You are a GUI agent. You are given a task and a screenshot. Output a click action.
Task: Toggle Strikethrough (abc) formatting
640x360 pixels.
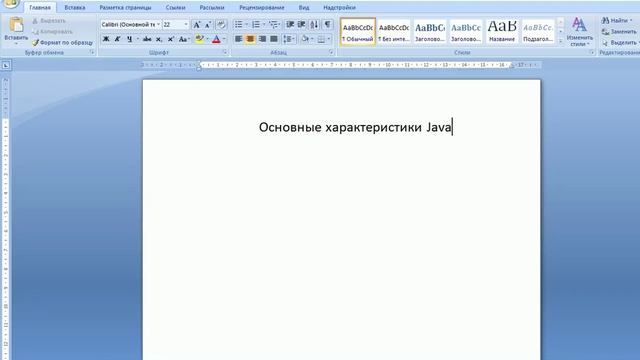[x=147, y=39]
